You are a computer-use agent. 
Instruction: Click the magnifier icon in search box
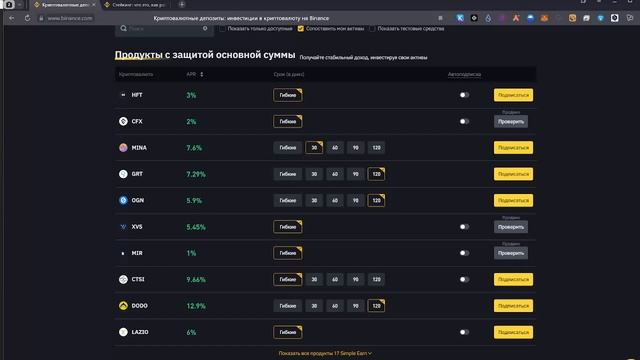pos(123,29)
